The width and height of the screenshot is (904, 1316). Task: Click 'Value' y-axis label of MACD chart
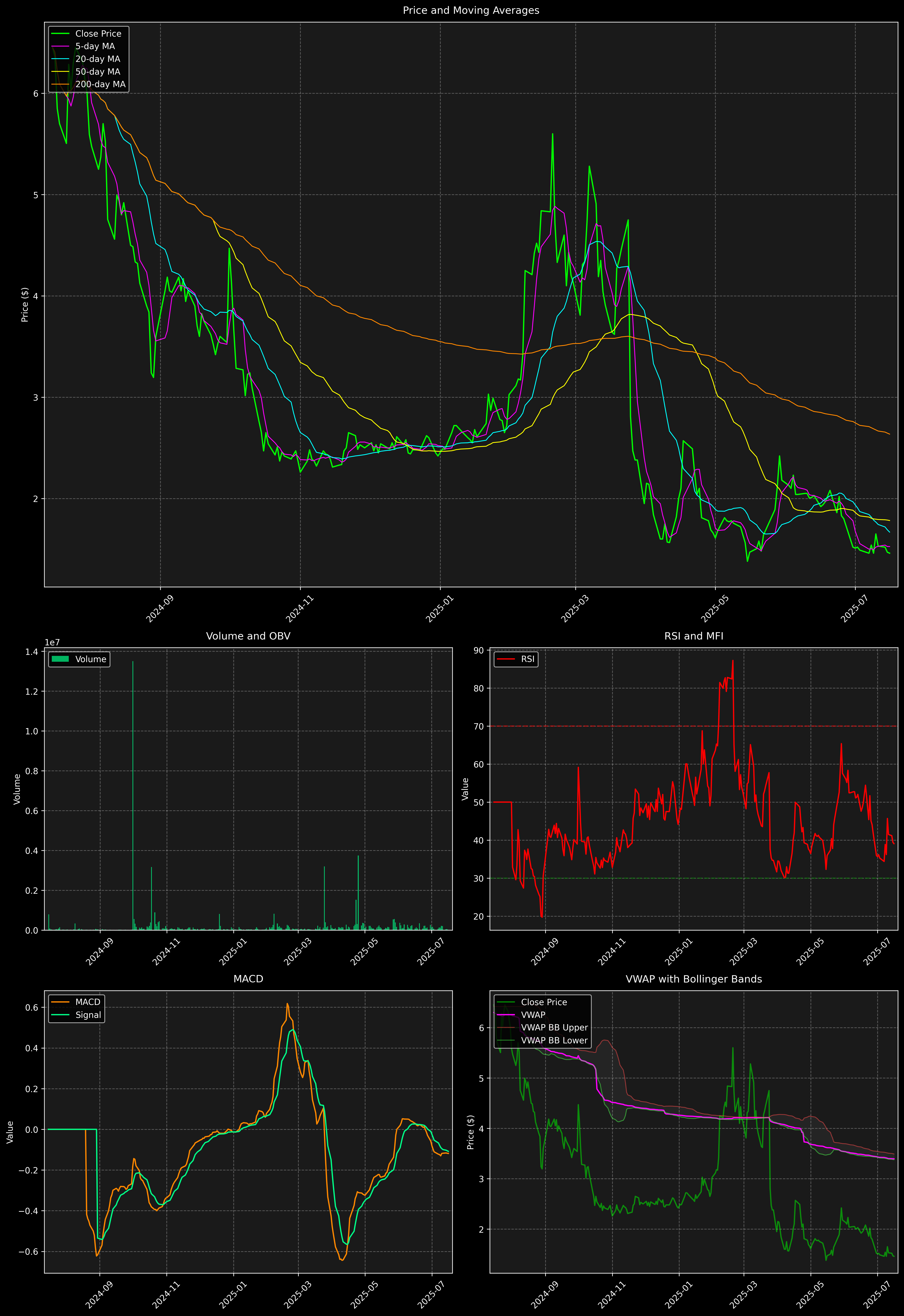(10, 1132)
